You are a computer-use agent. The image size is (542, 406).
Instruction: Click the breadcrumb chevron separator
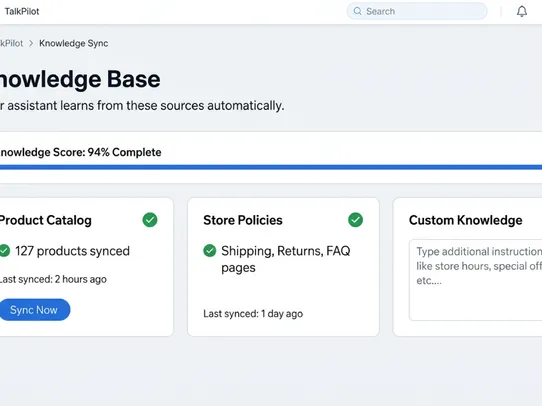pyautogui.click(x=31, y=44)
